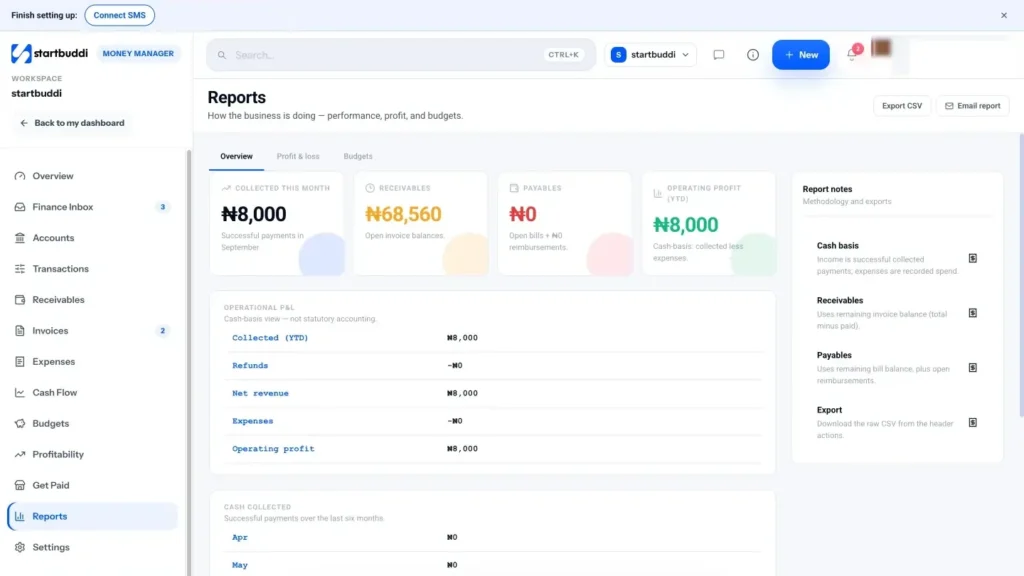Switch to the Overview tab
This screenshot has width=1024, height=576.
(x=236, y=157)
